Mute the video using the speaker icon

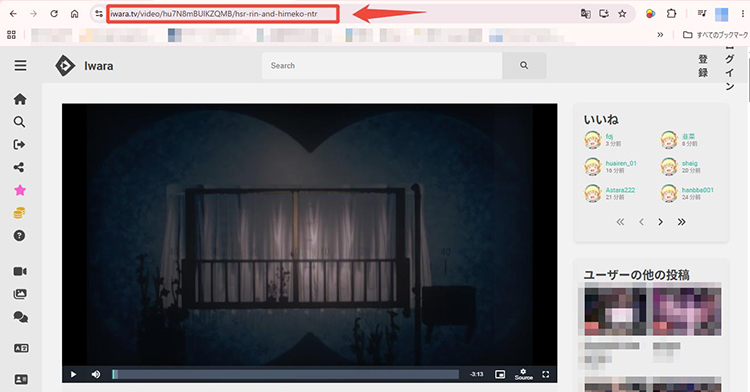96,374
